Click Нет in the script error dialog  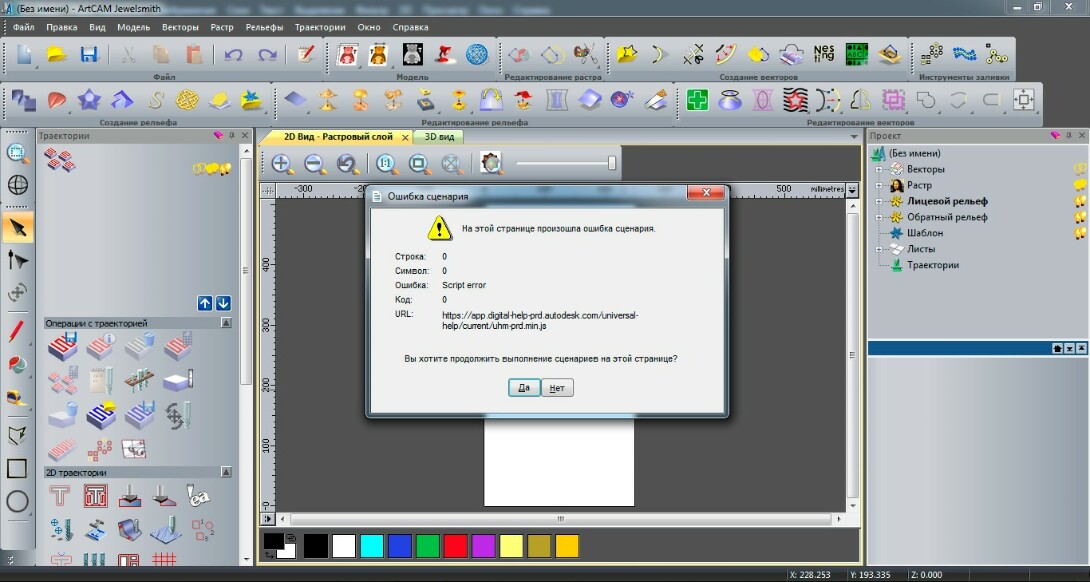(557, 388)
